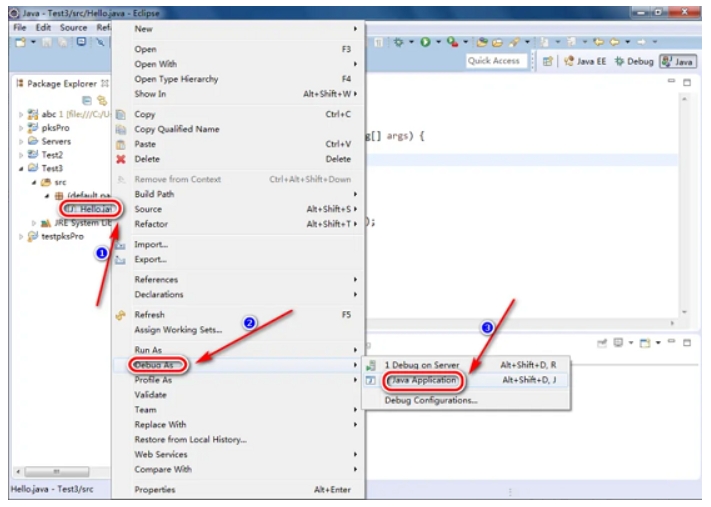Click the Paste clipboard icon
This screenshot has height=507, width=711.
point(120,144)
